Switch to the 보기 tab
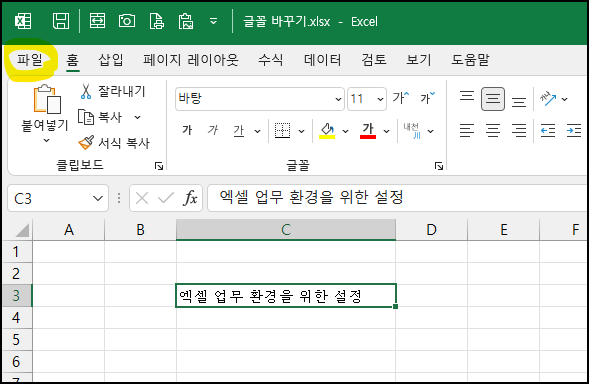Image resolution: width=589 pixels, height=384 pixels. pyautogui.click(x=419, y=59)
